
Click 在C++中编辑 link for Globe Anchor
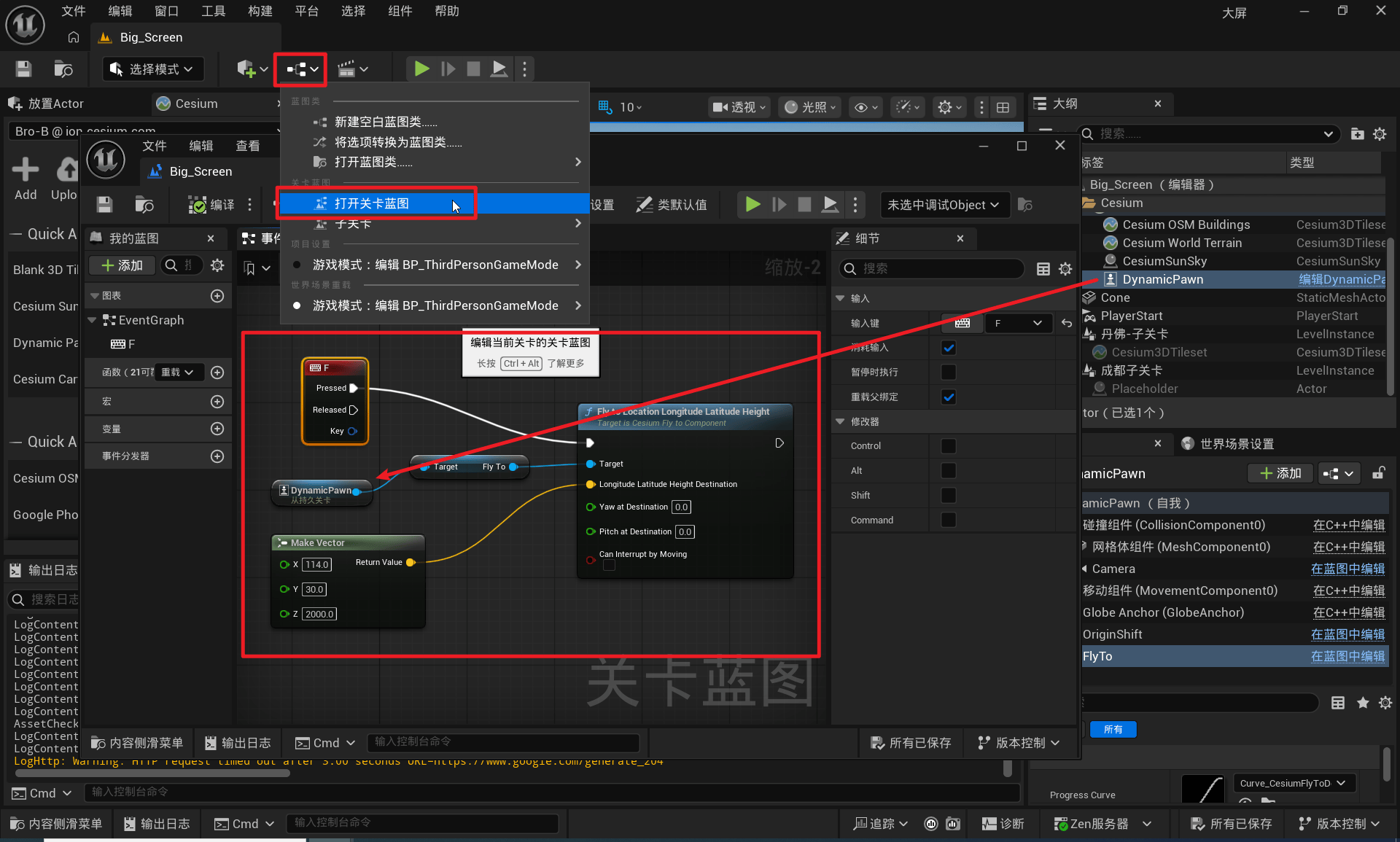pyautogui.click(x=1349, y=612)
